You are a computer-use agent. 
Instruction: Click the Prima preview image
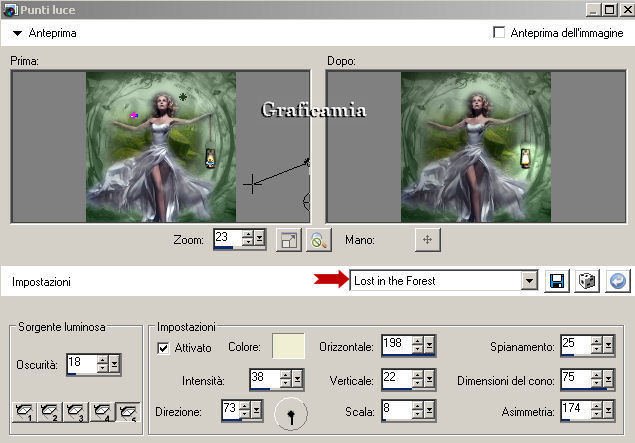click(161, 147)
